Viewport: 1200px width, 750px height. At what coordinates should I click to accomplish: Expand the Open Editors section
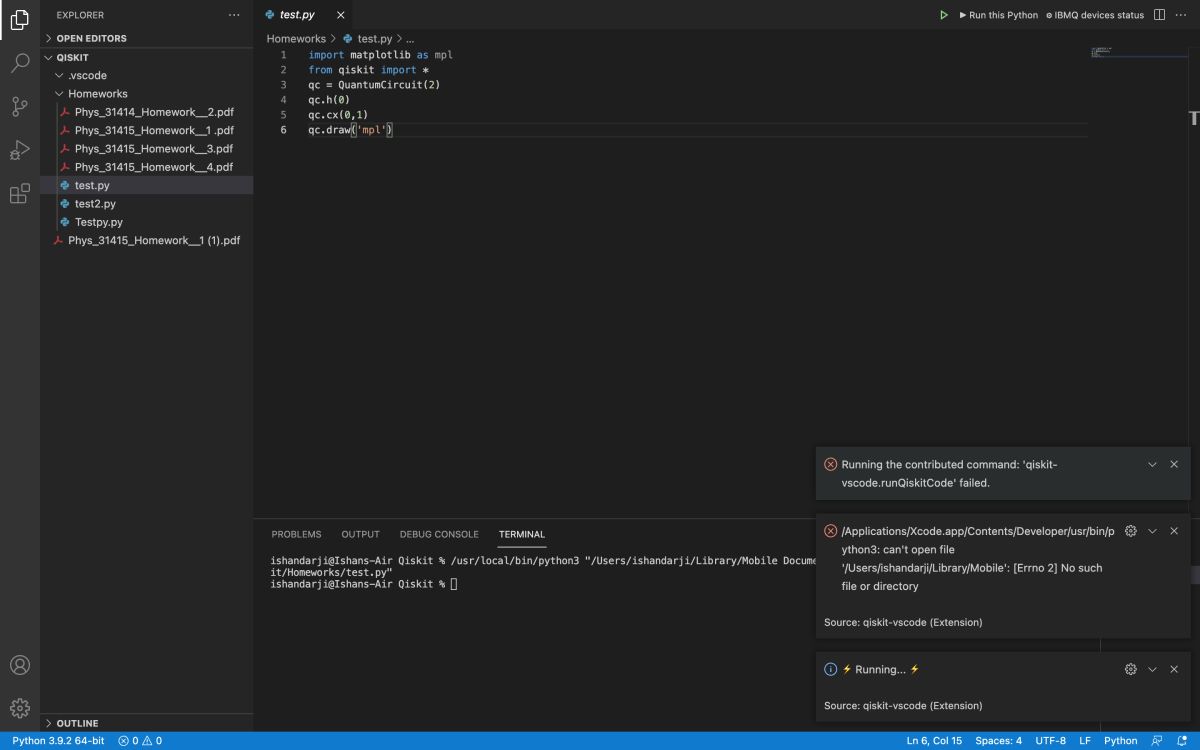tap(146, 38)
